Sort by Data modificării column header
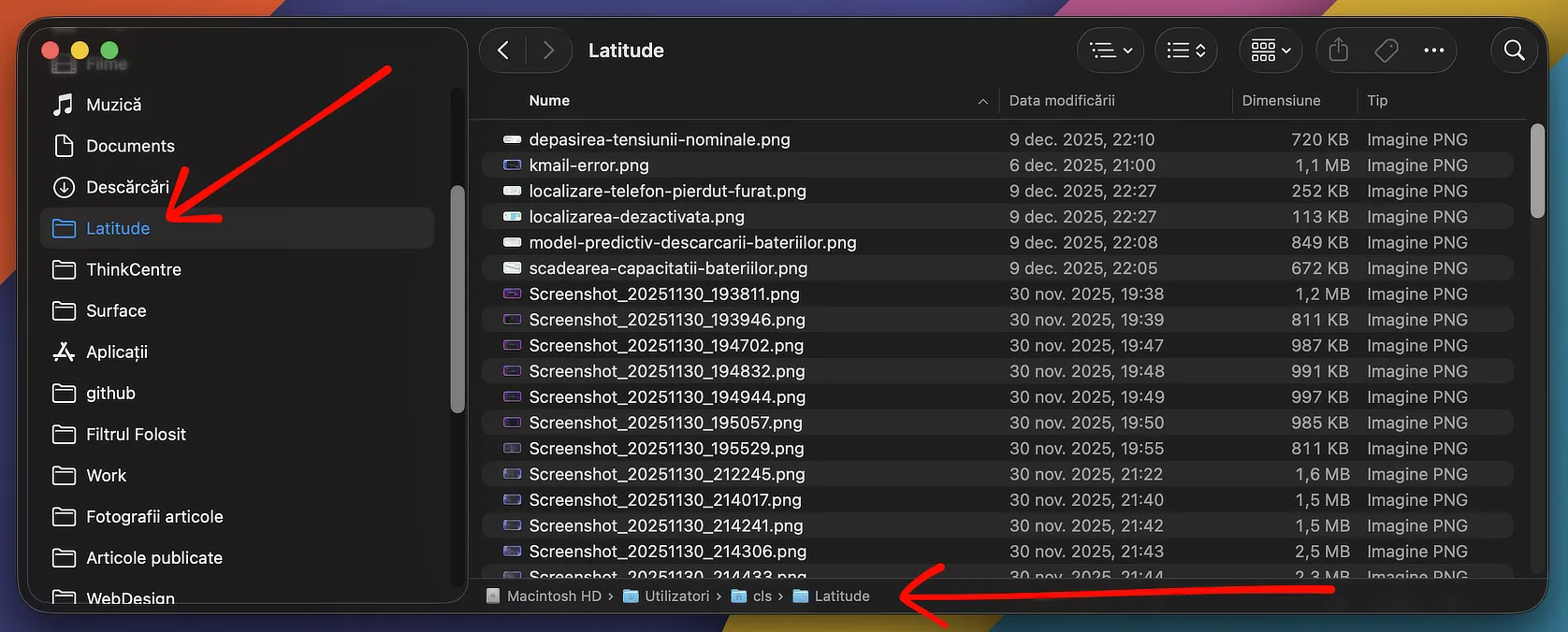Screen dimensions: 1568x632 click(1062, 101)
